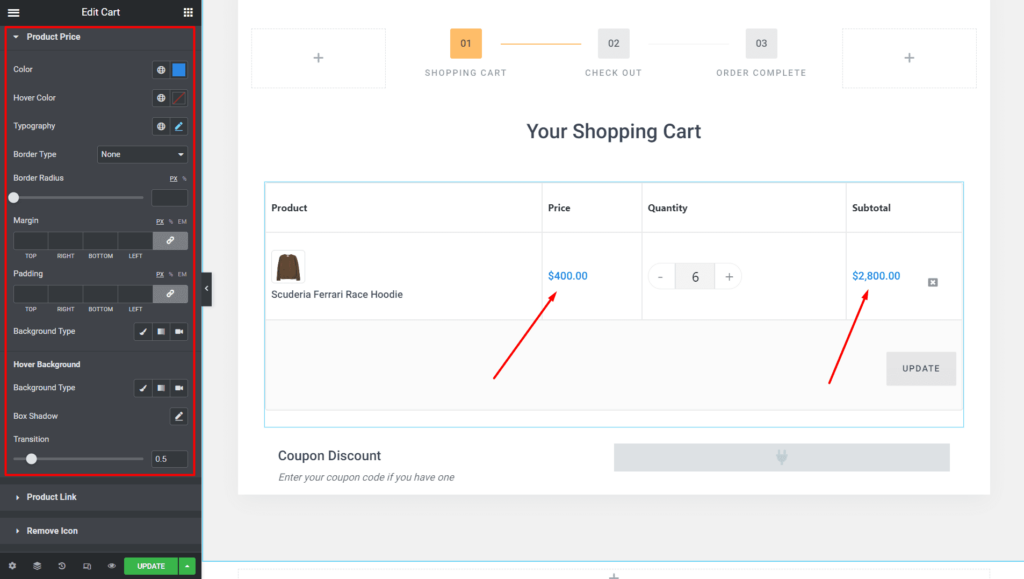This screenshot has width=1024, height=579.
Task: Open the Box Shadow edit icon
Action: point(179,416)
